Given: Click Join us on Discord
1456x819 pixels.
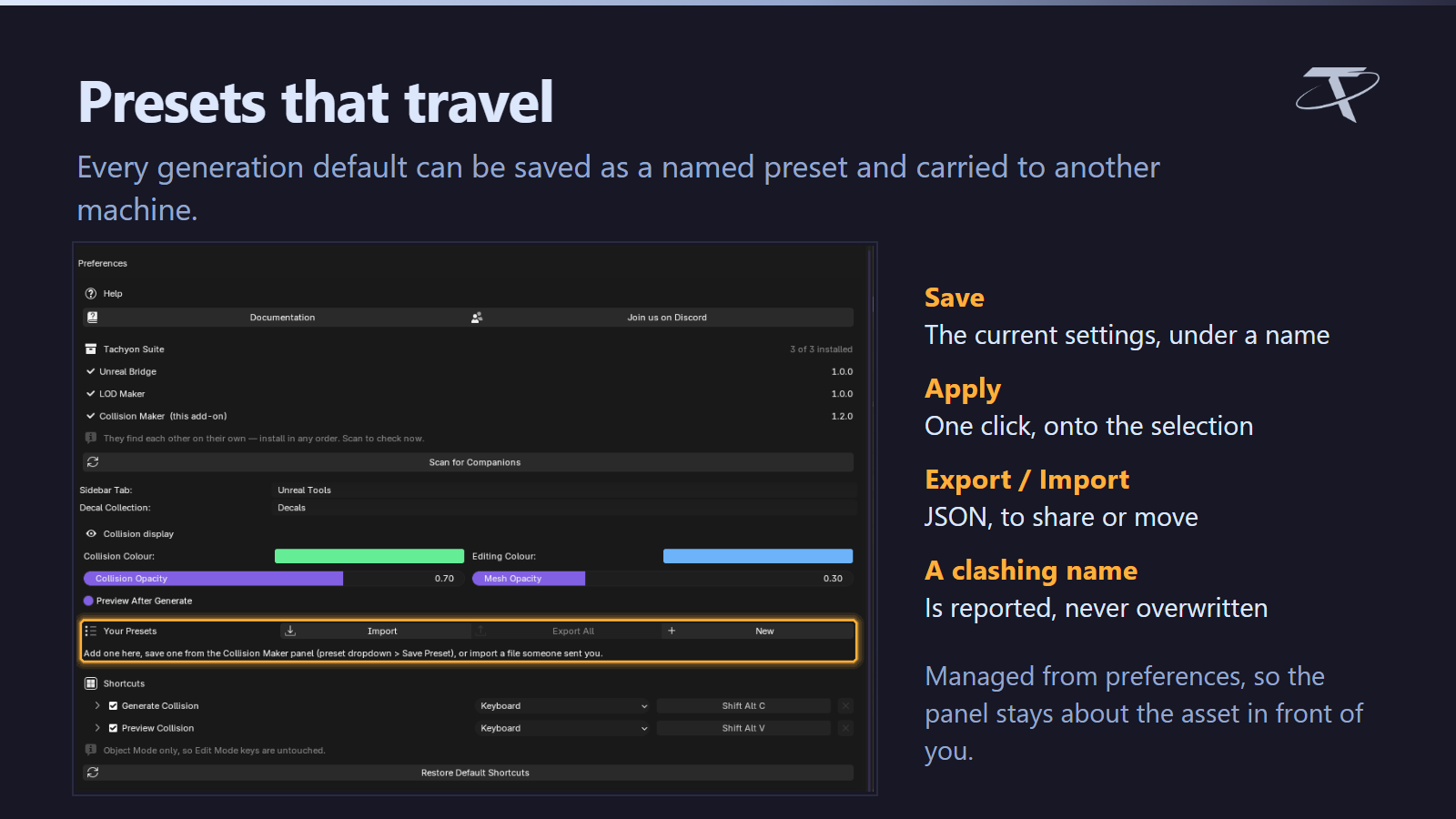Looking at the screenshot, I should (x=660, y=318).
